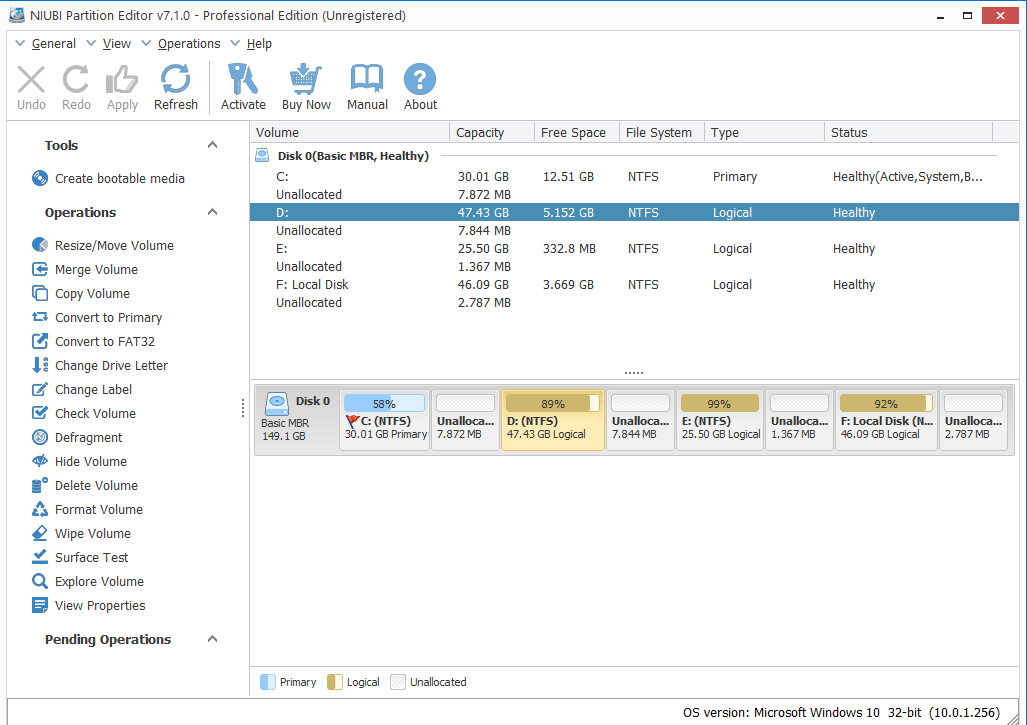The height and width of the screenshot is (725, 1027).
Task: Click the File System column header
Action: 662,132
